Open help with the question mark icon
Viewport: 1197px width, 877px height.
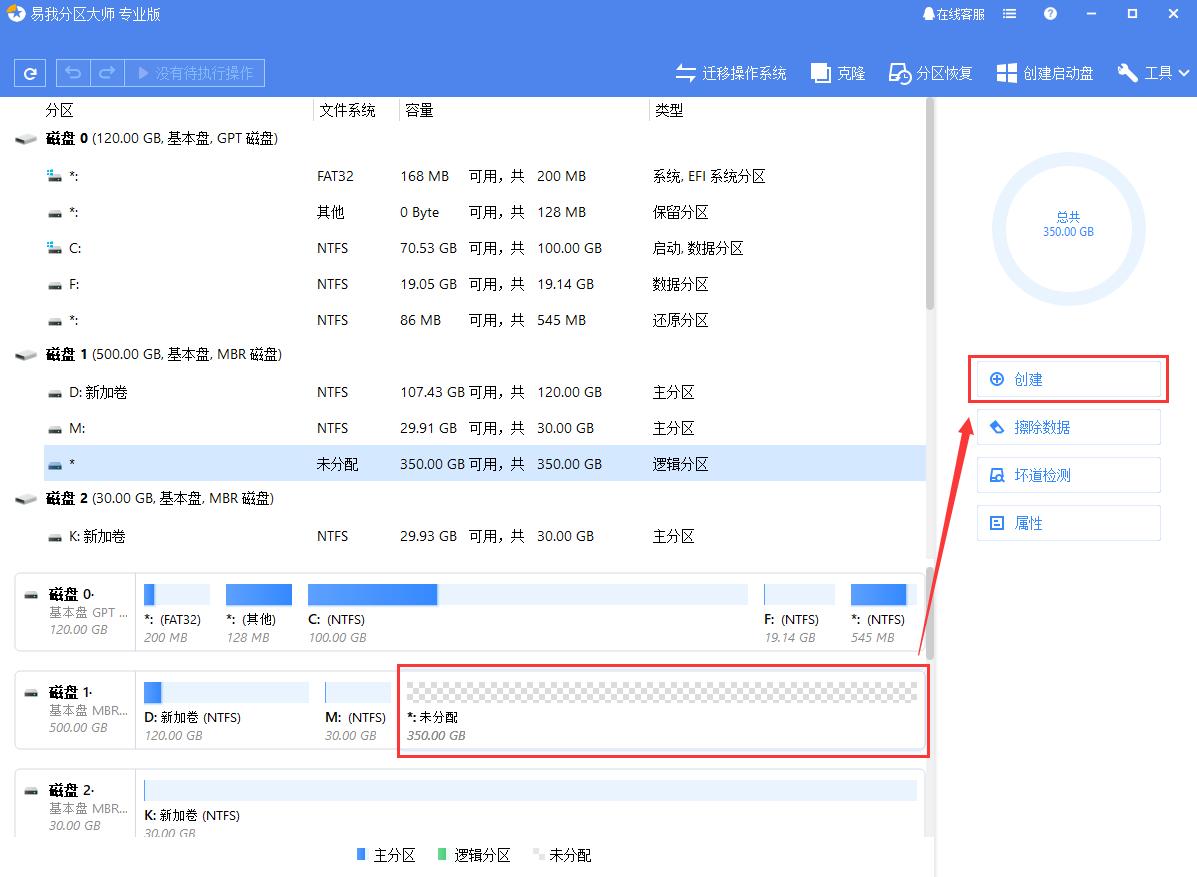(x=1049, y=13)
